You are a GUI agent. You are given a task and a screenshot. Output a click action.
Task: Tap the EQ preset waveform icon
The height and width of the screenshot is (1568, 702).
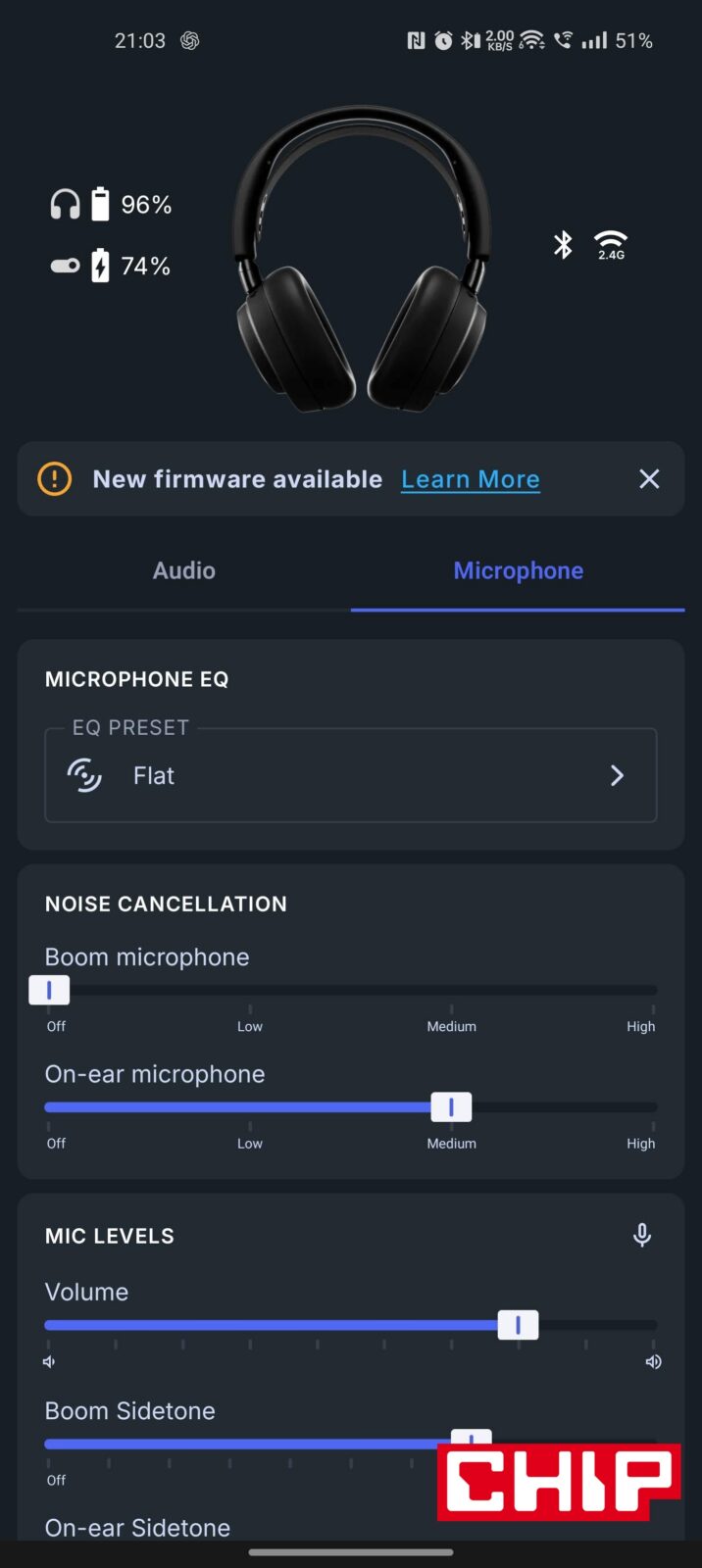(84, 775)
